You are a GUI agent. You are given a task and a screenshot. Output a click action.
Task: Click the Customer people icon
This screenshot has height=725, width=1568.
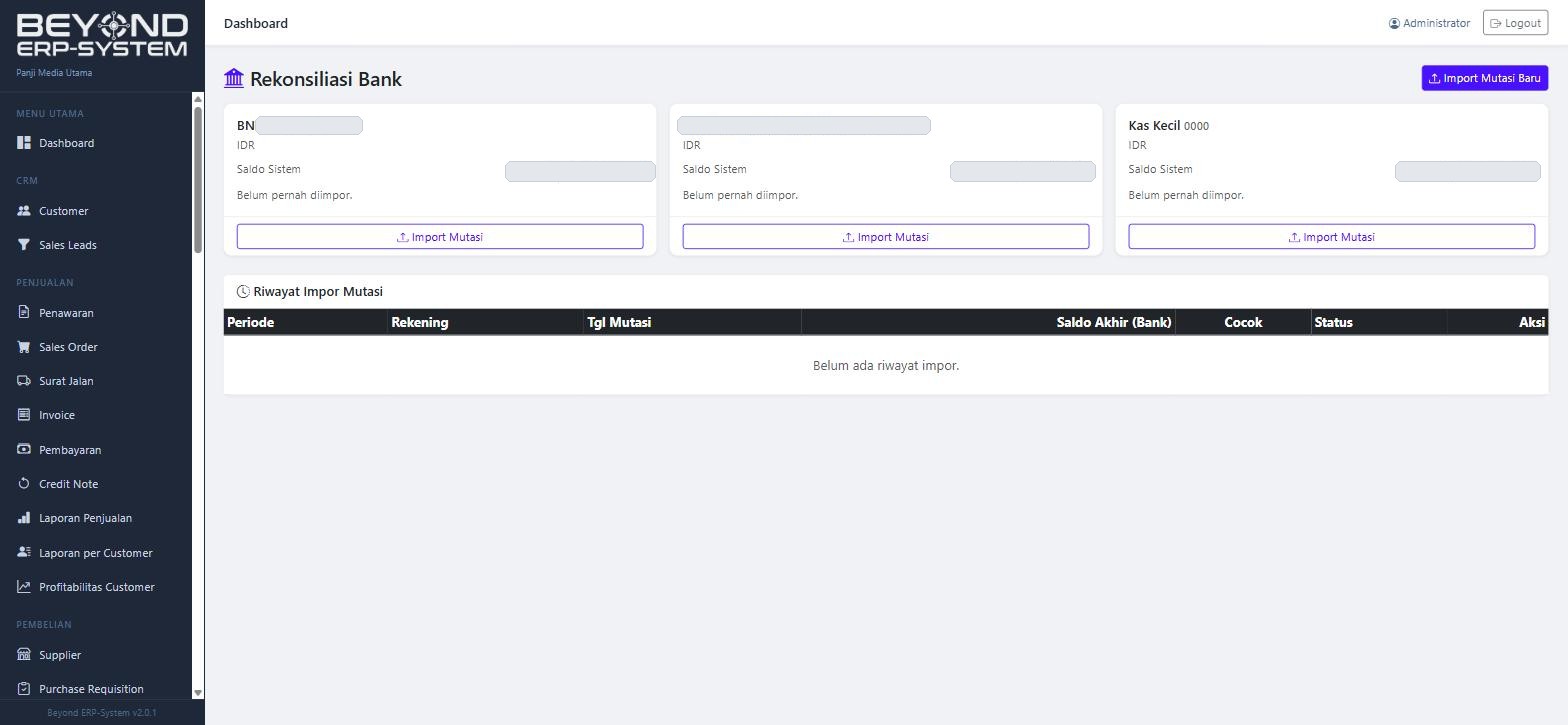pyautogui.click(x=24, y=211)
